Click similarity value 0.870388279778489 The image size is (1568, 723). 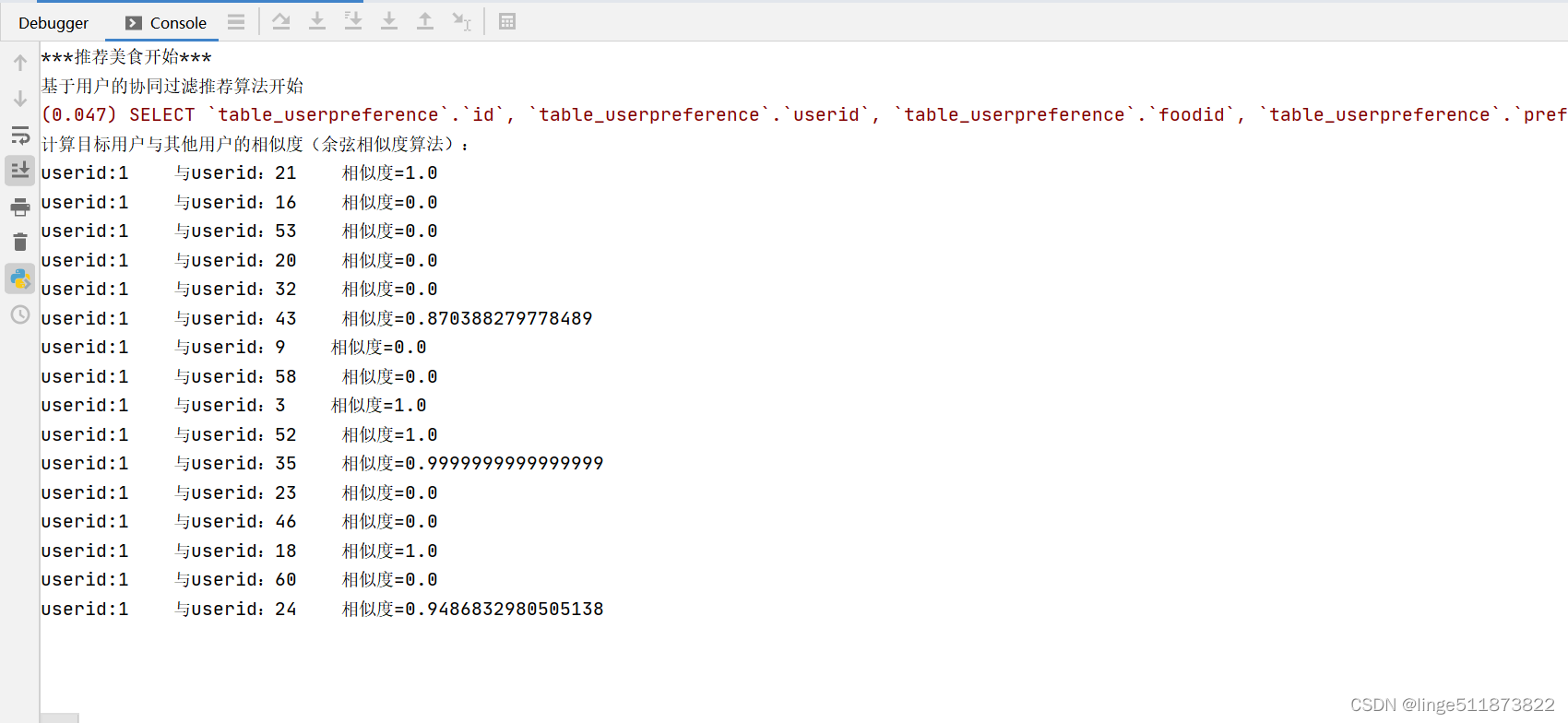point(499,318)
